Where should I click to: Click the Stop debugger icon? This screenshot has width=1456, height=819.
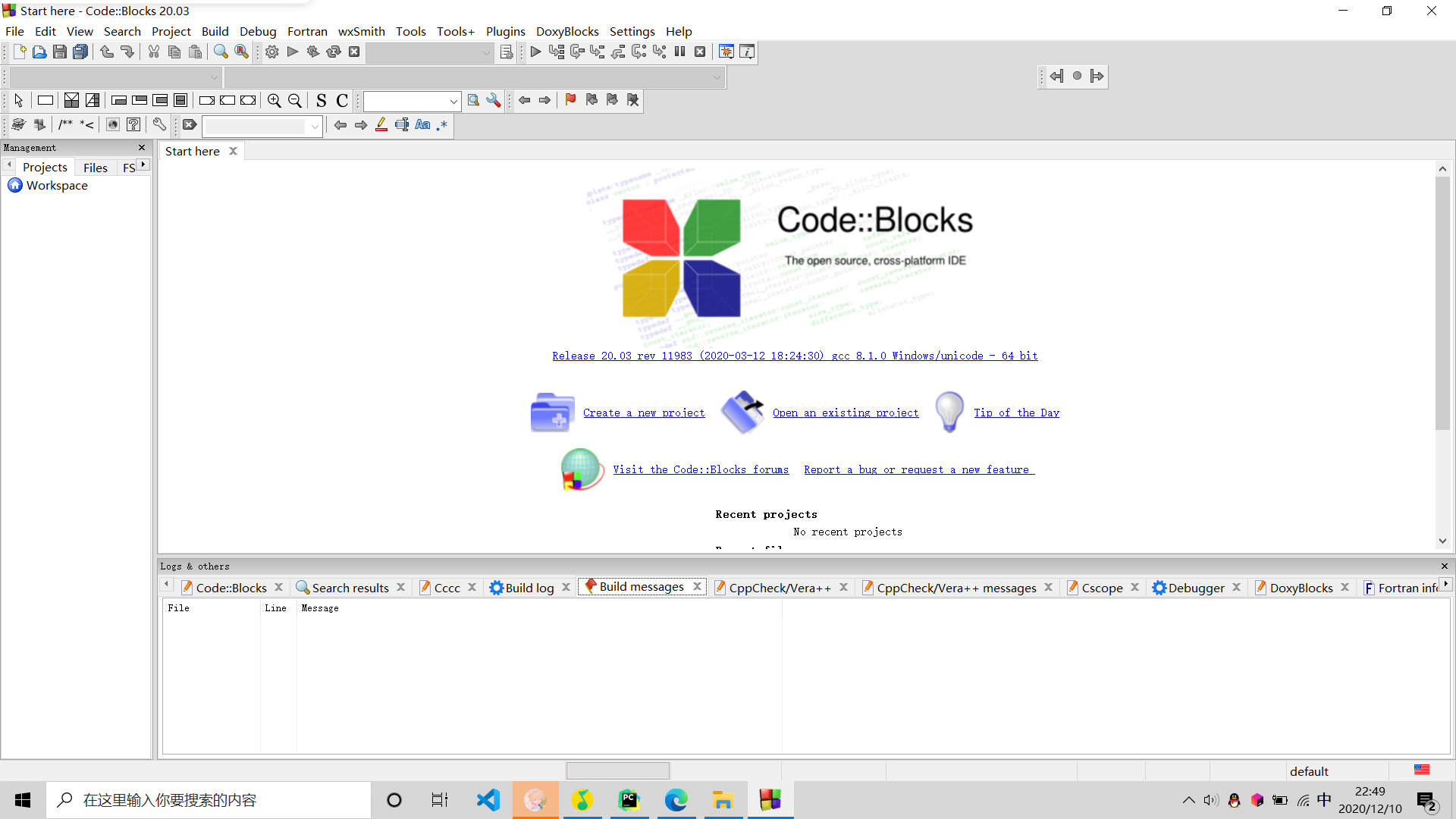pos(701,52)
